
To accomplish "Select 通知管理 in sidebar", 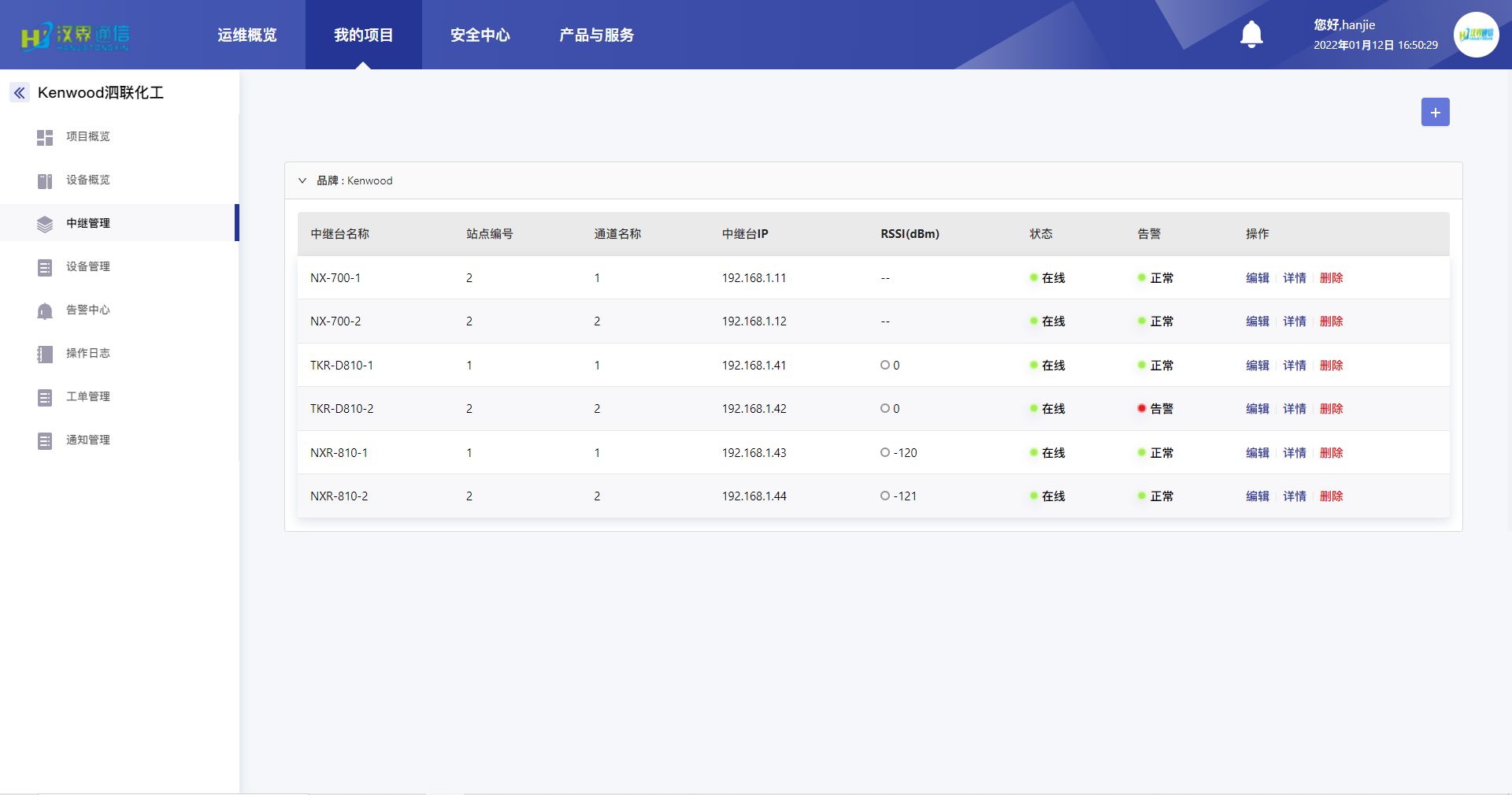I will [x=88, y=440].
